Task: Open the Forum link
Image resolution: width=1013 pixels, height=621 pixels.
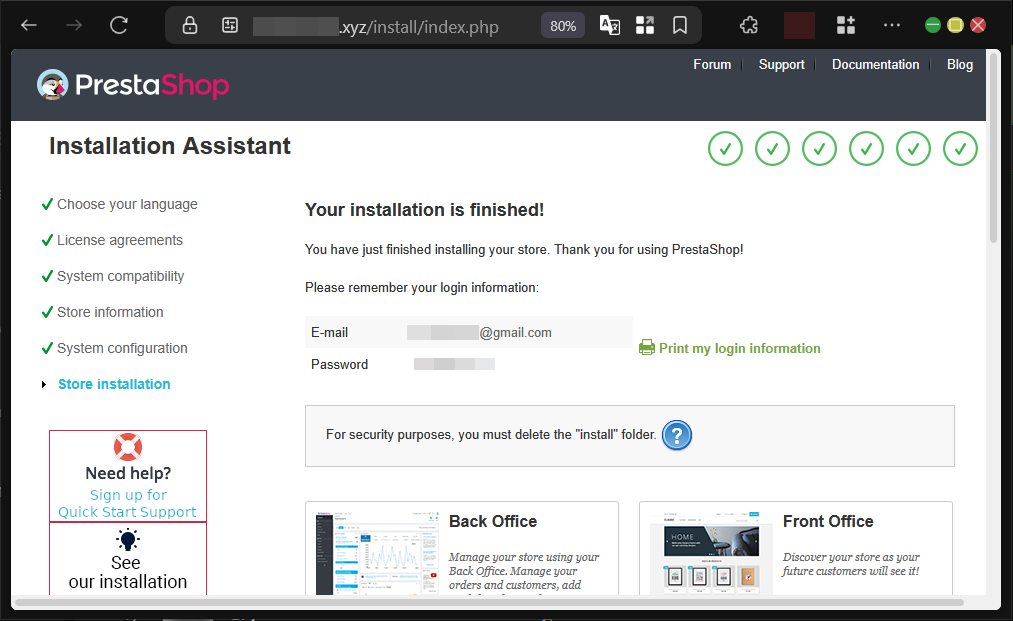Action: 712,64
